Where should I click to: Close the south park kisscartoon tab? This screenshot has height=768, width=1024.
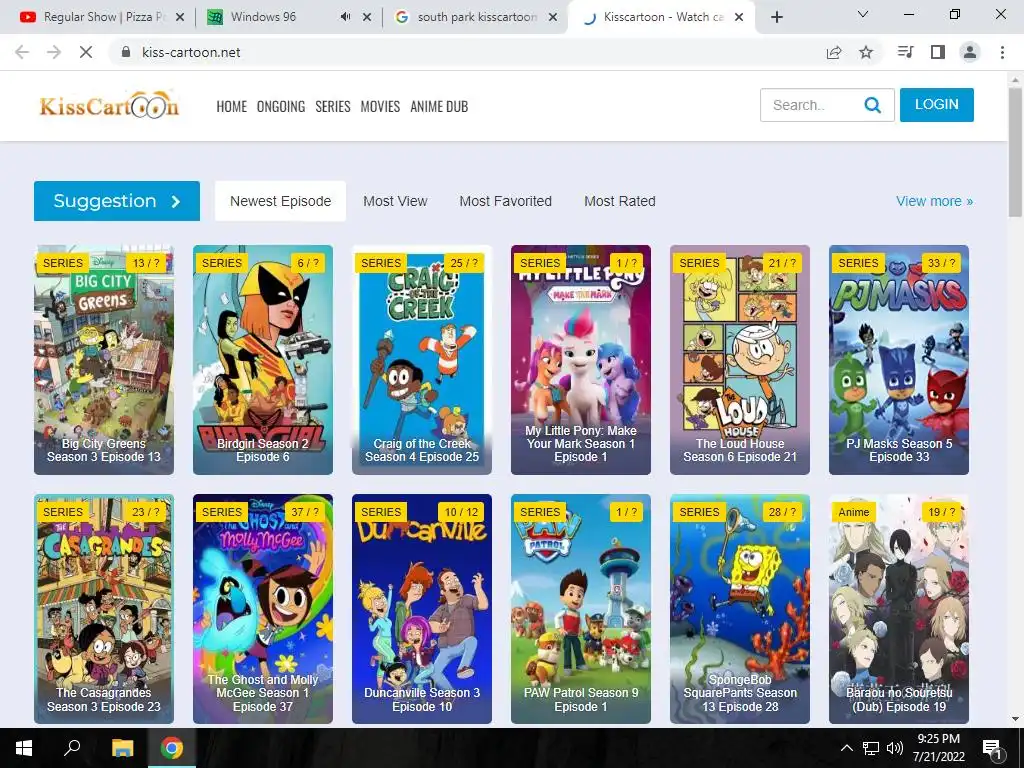tap(553, 17)
